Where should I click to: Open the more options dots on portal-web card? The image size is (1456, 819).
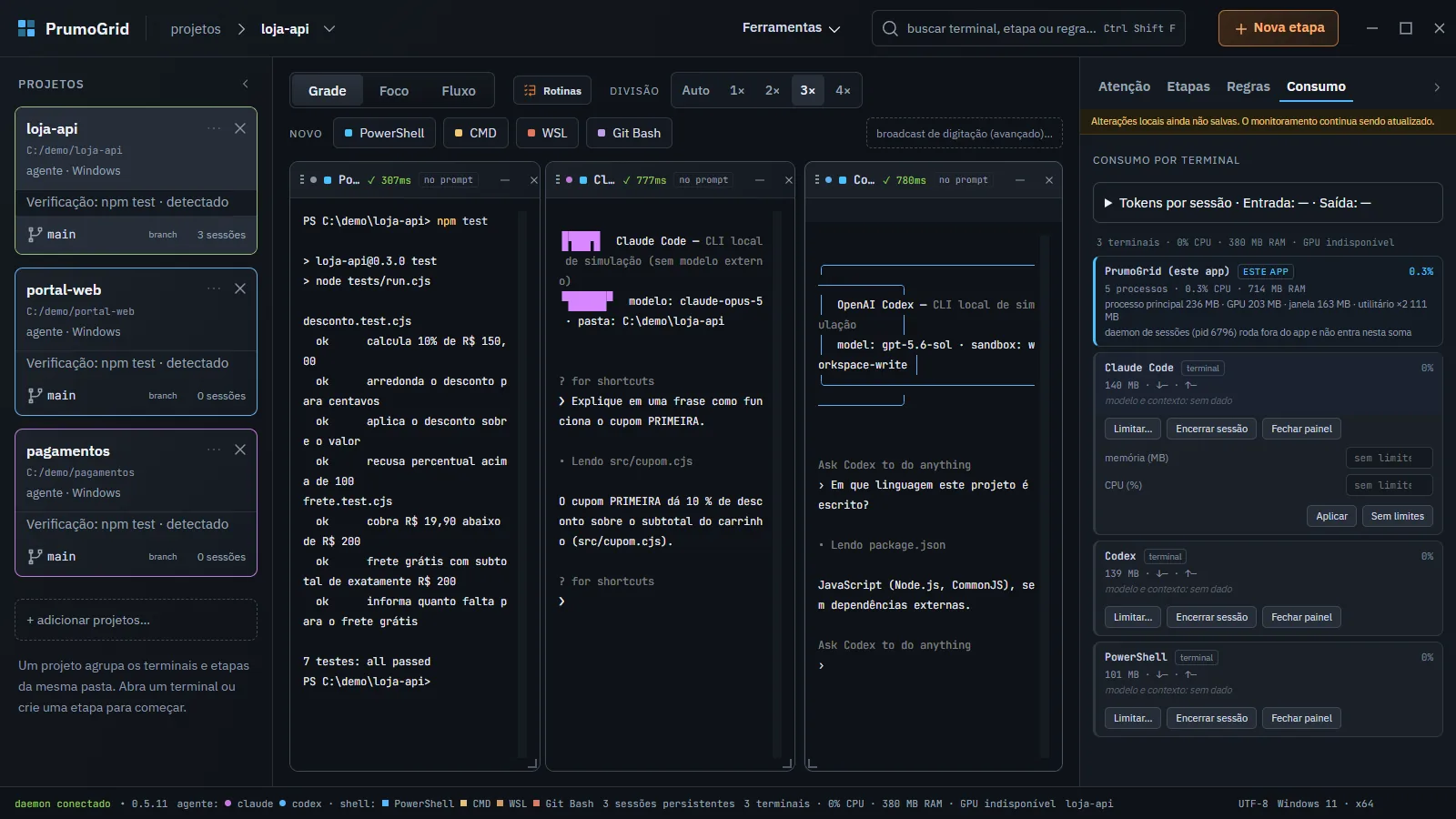click(214, 289)
